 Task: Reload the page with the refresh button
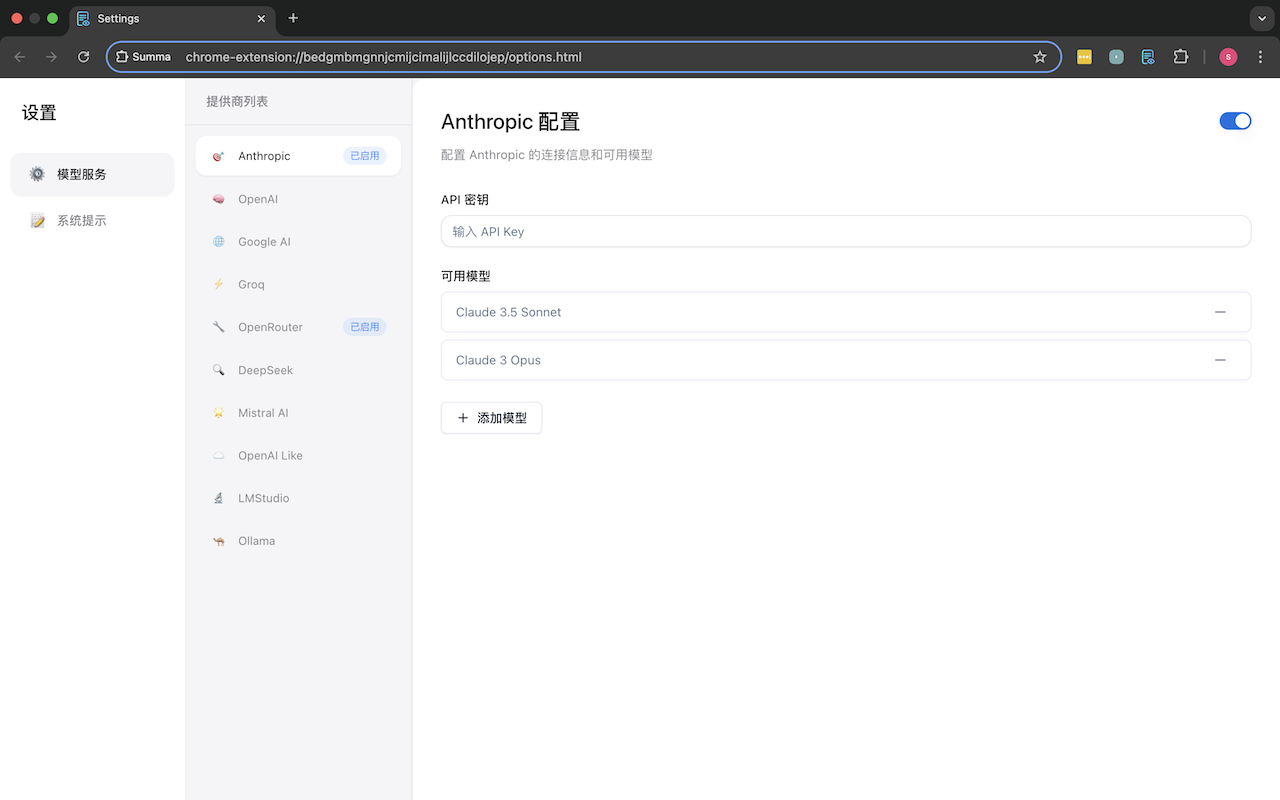pyautogui.click(x=84, y=57)
